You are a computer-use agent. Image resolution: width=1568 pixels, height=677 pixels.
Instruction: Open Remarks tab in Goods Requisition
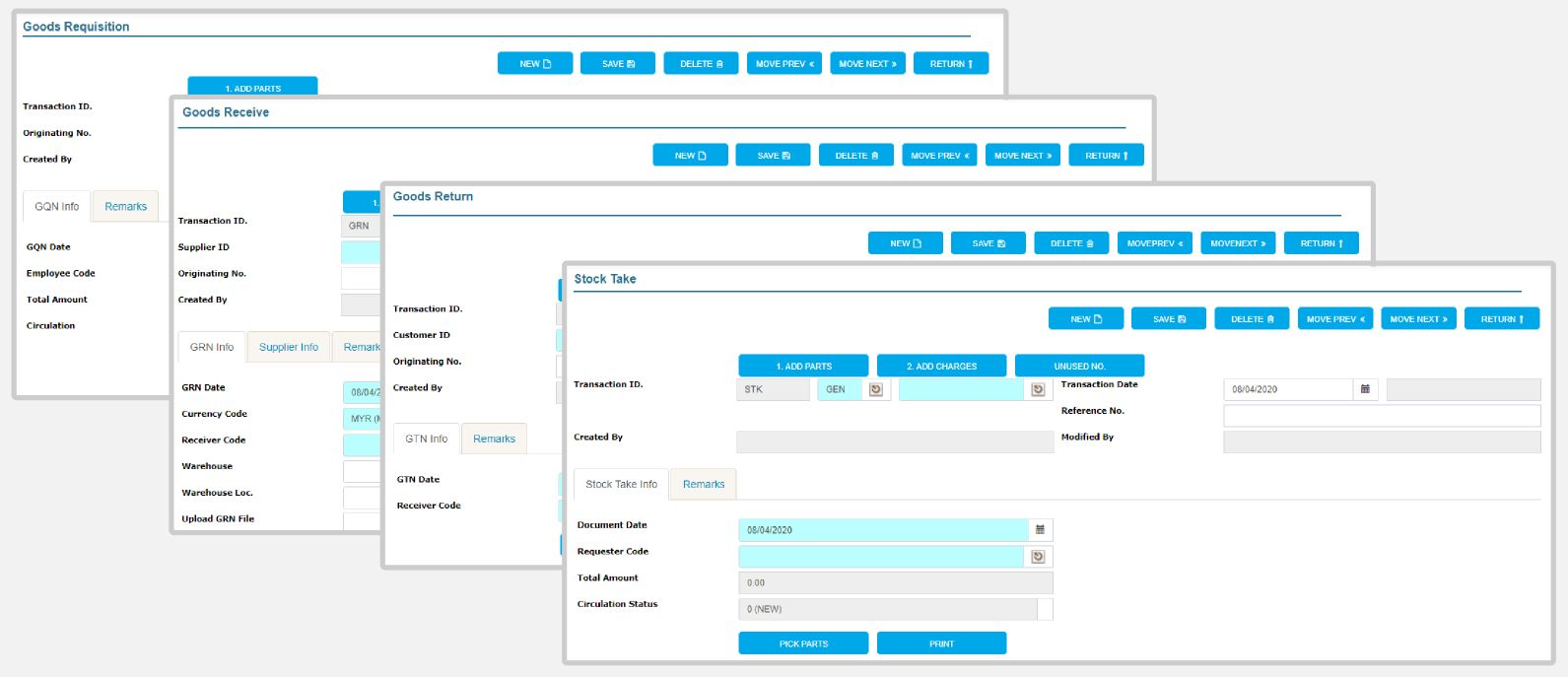coord(125,207)
